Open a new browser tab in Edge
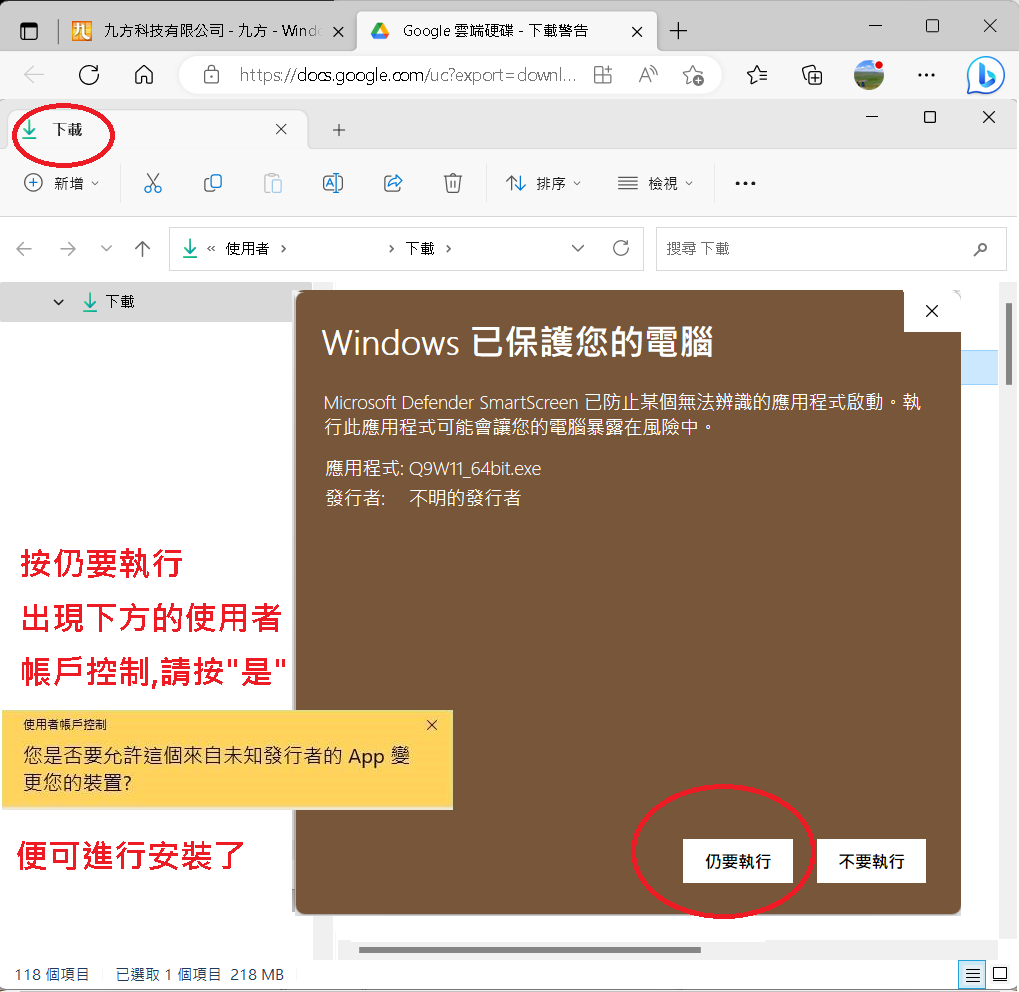This screenshot has height=992, width=1019. pyautogui.click(x=678, y=31)
